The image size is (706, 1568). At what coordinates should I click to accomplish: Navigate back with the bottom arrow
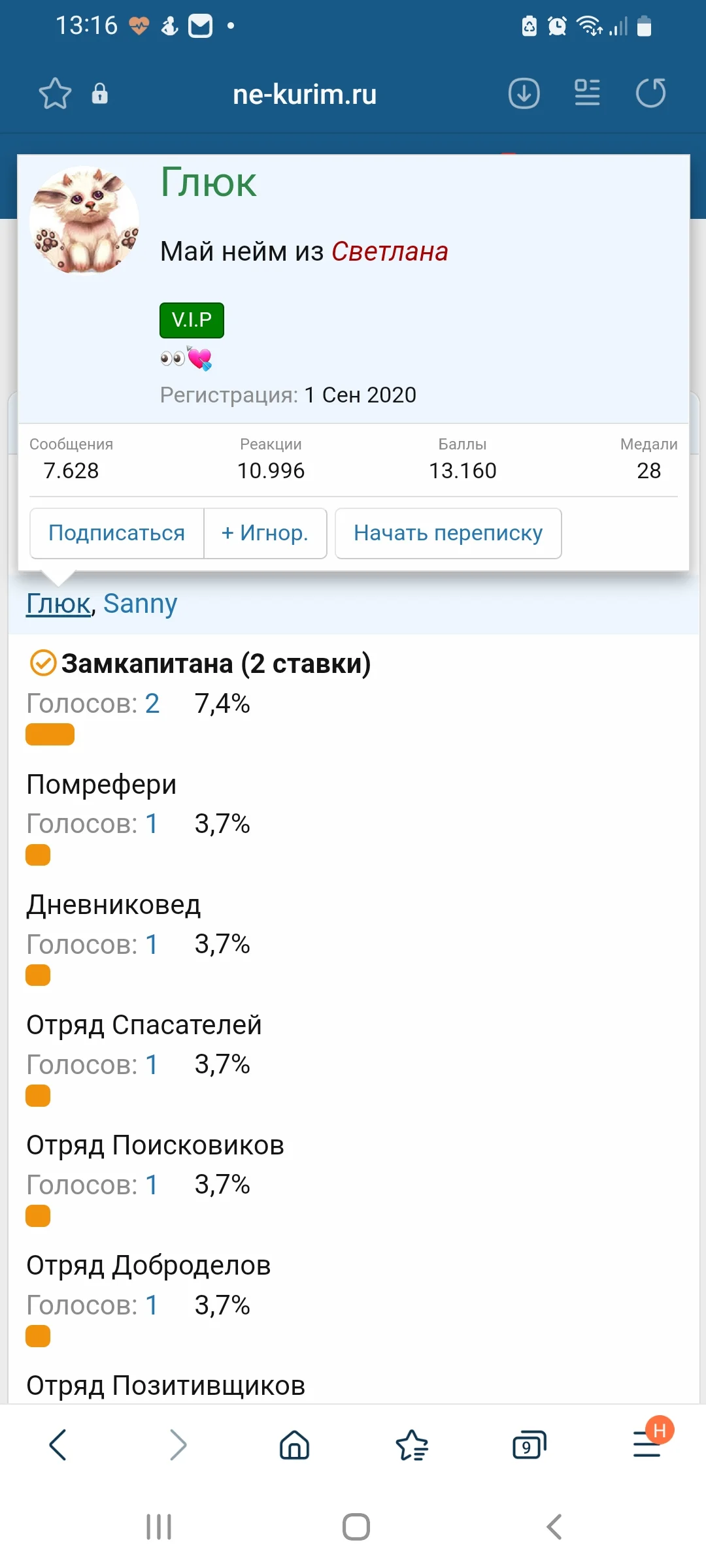(x=58, y=1445)
